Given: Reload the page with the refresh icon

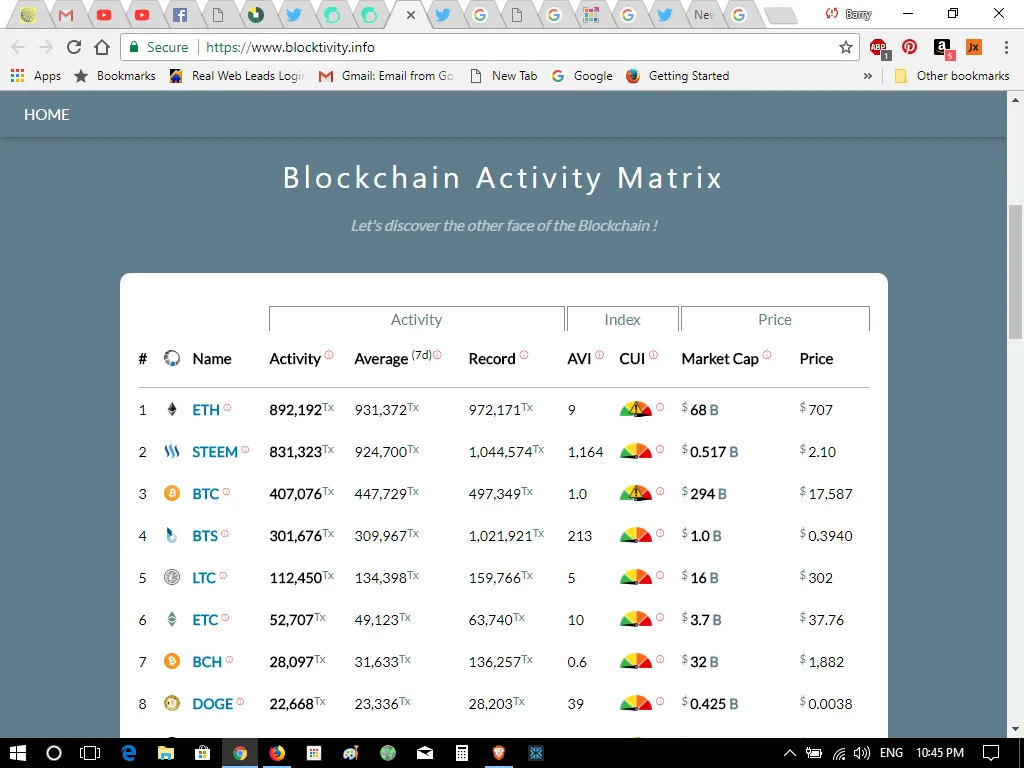Looking at the screenshot, I should pyautogui.click(x=74, y=47).
